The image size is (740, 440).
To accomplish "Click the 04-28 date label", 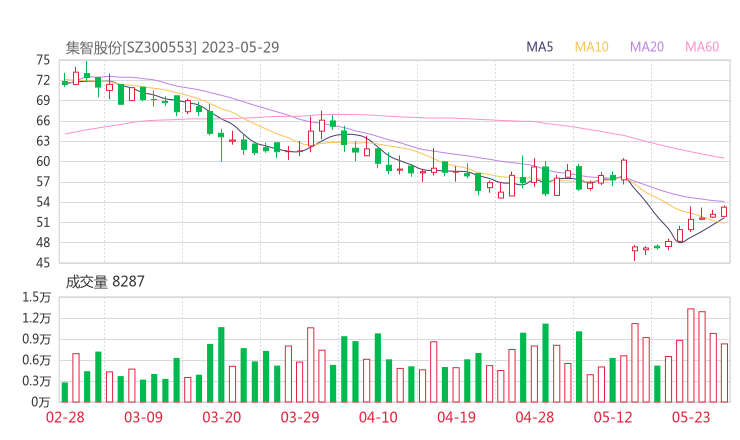I will pos(535,417).
